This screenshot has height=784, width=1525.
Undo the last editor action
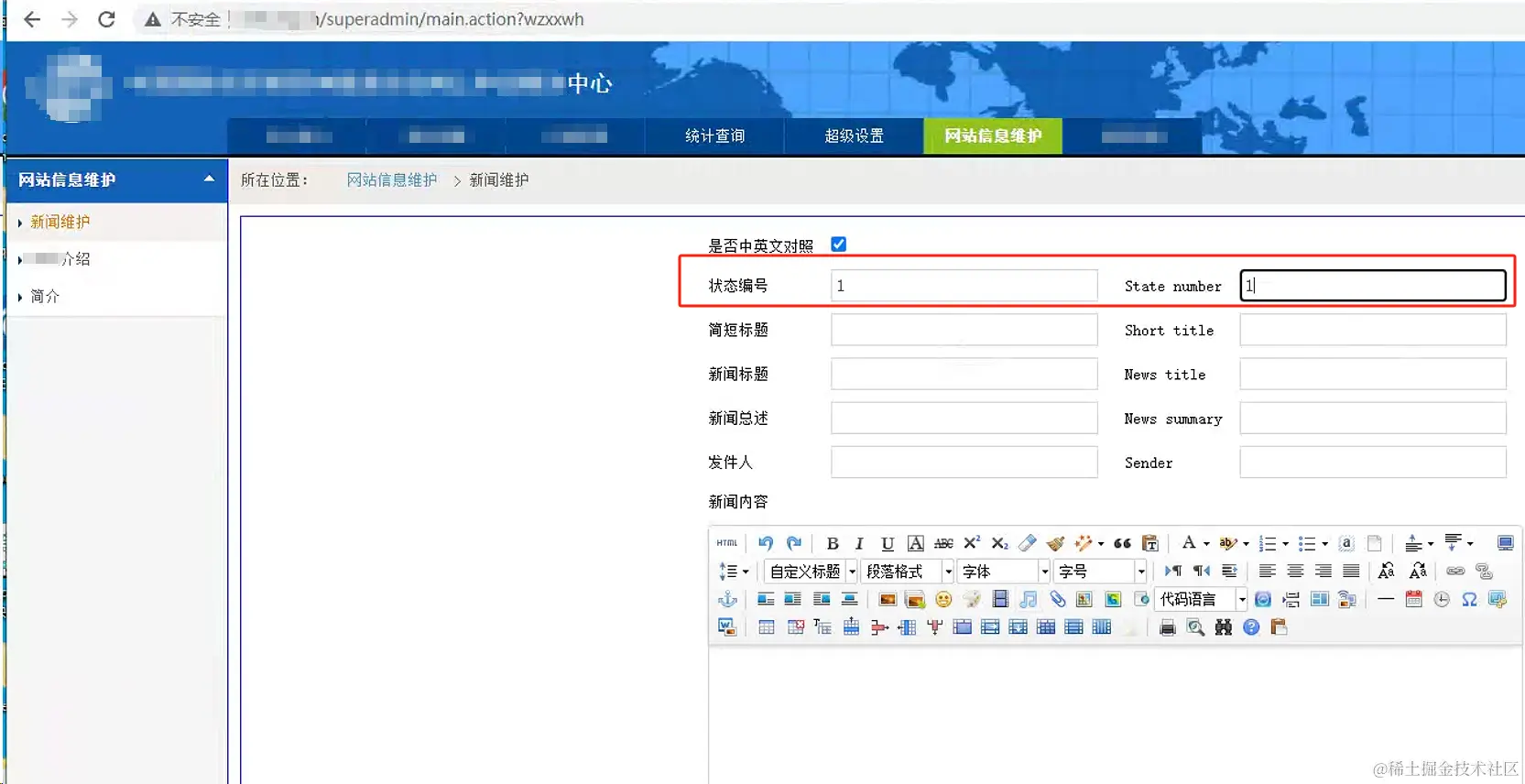coord(766,543)
